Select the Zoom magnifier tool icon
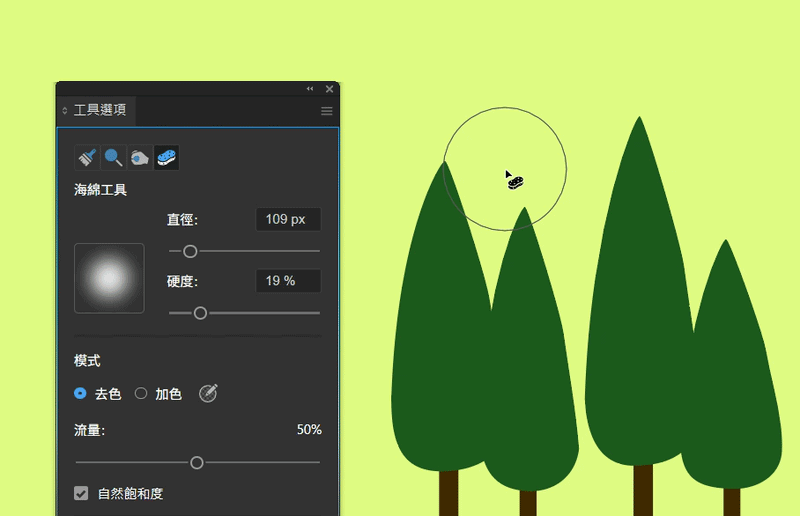This screenshot has width=800, height=516. pos(113,157)
